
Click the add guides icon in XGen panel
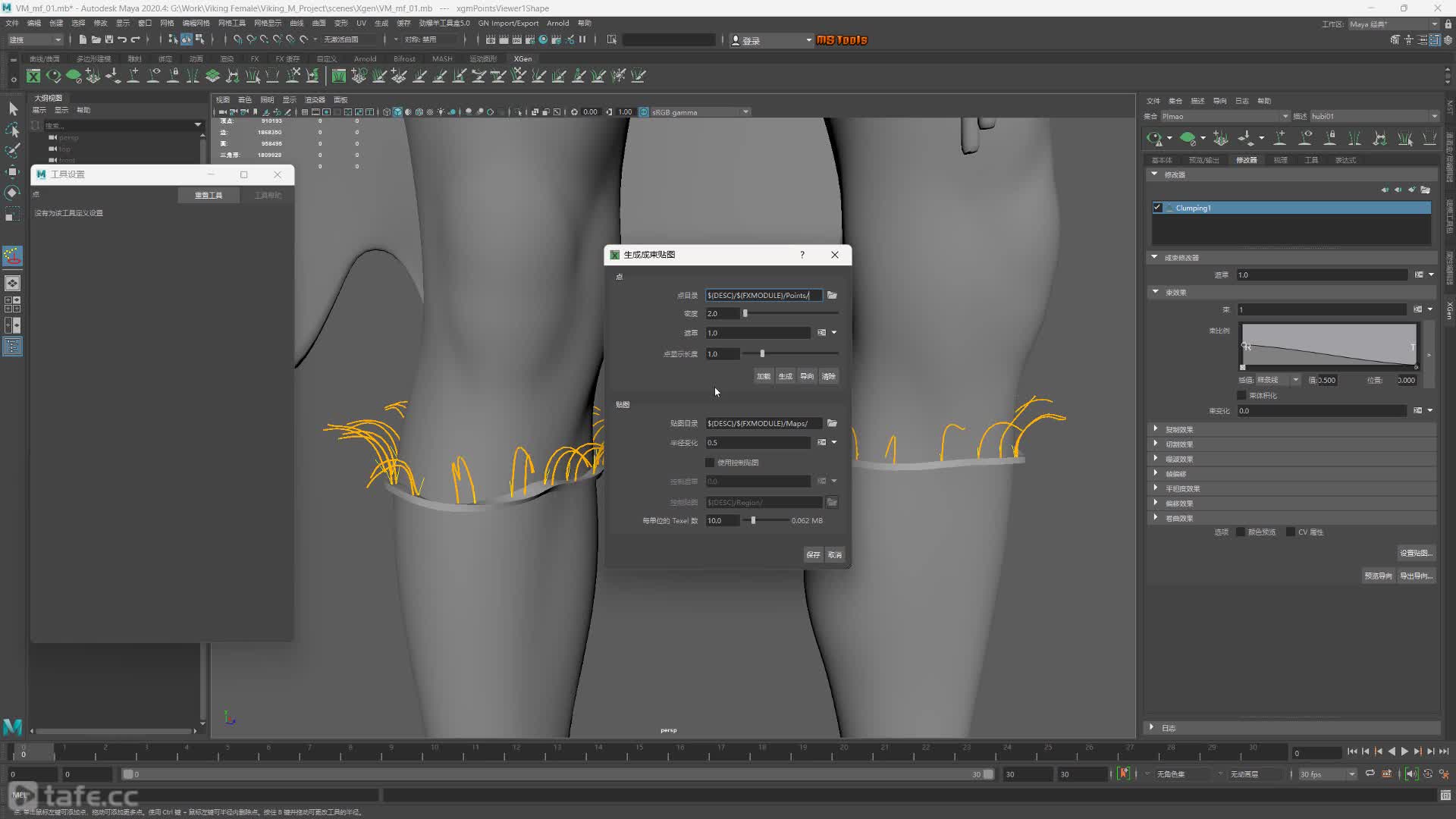tap(1280, 138)
